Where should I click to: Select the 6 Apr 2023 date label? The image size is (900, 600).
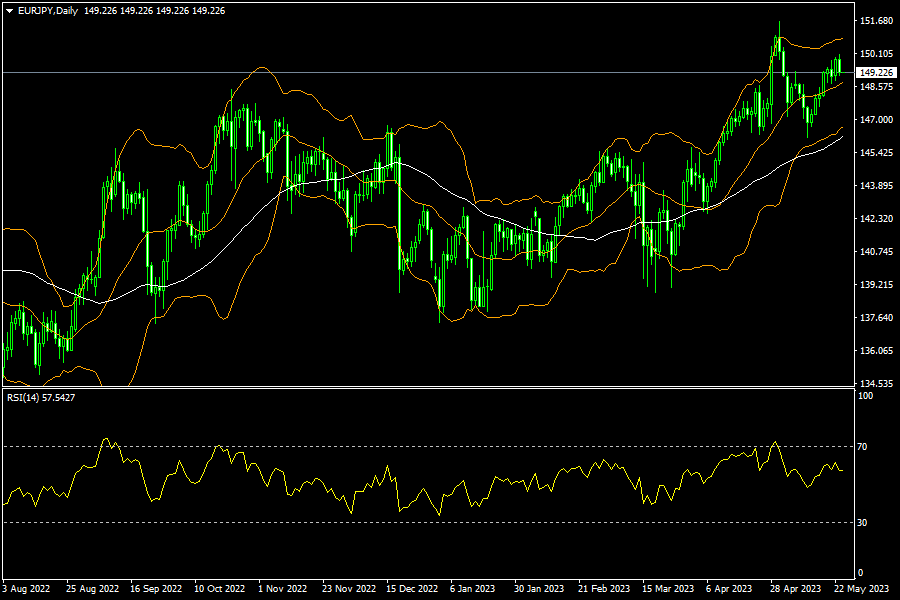coord(729,589)
